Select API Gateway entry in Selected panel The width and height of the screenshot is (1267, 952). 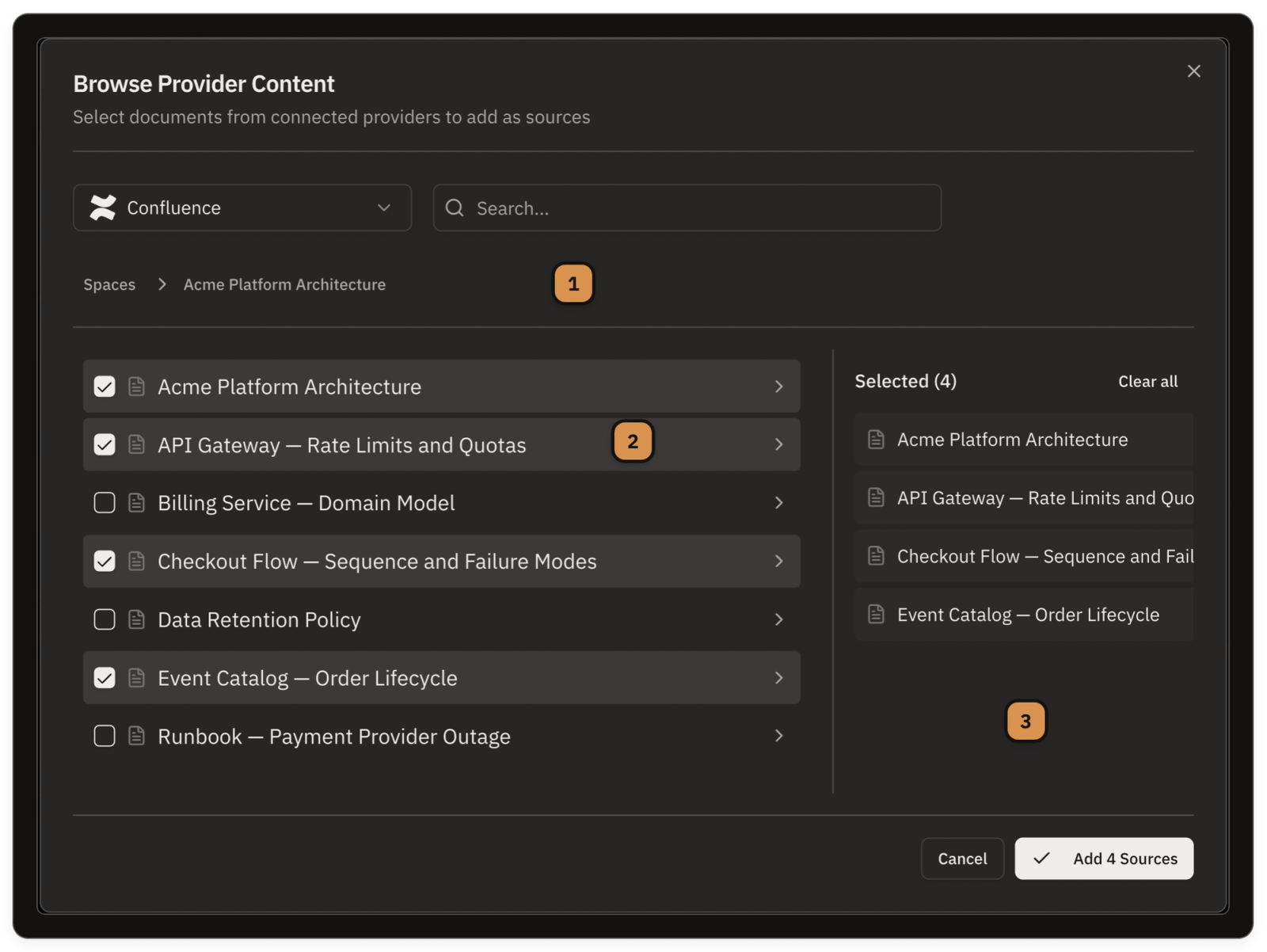tap(1024, 497)
